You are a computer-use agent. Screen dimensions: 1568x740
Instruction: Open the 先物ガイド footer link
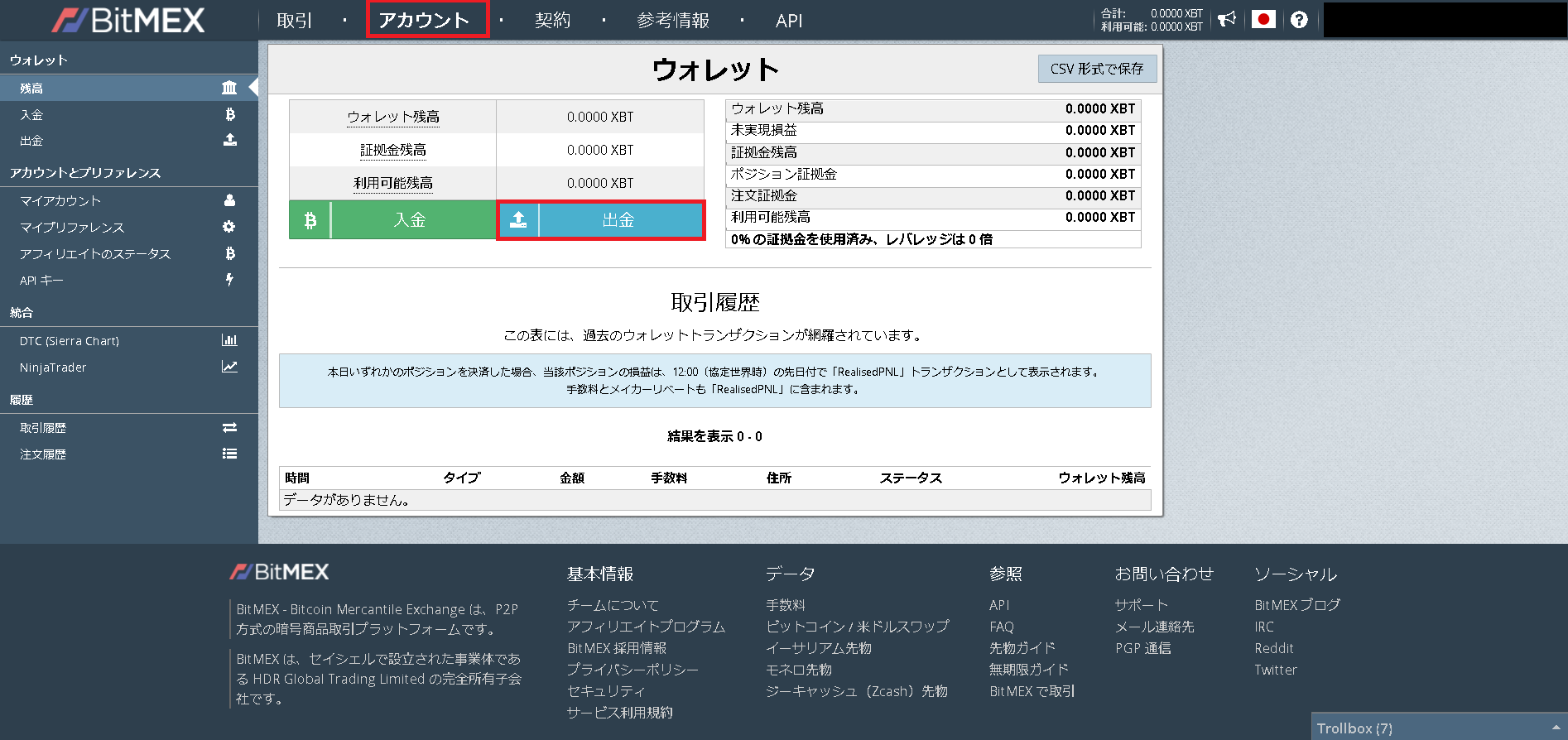(1022, 648)
